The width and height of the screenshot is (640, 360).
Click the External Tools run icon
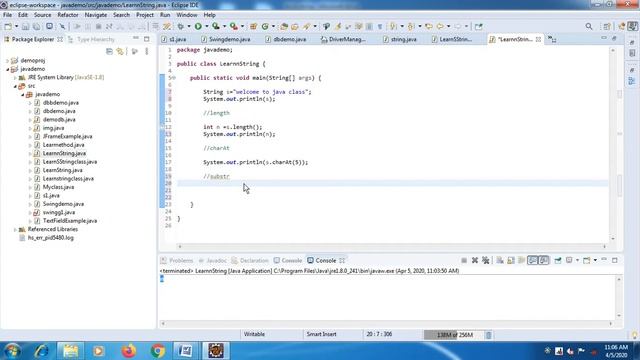tap(233, 27)
